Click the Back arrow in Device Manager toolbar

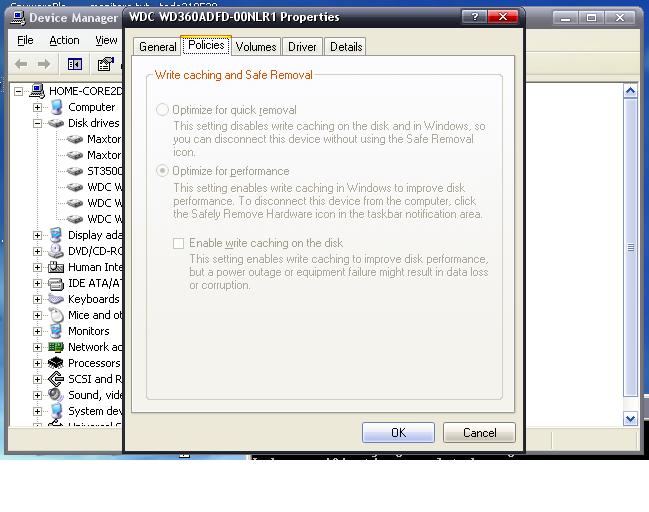pyautogui.click(x=21, y=64)
